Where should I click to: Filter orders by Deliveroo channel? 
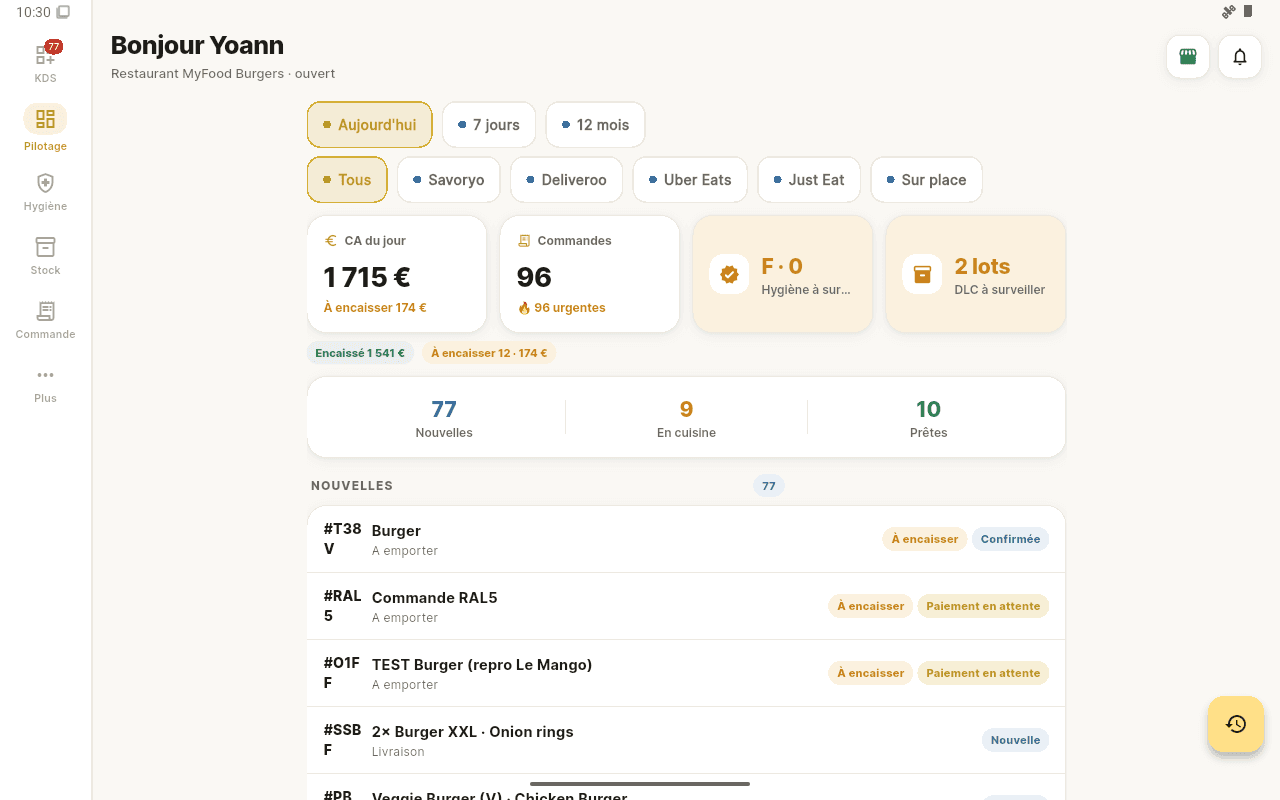click(567, 180)
